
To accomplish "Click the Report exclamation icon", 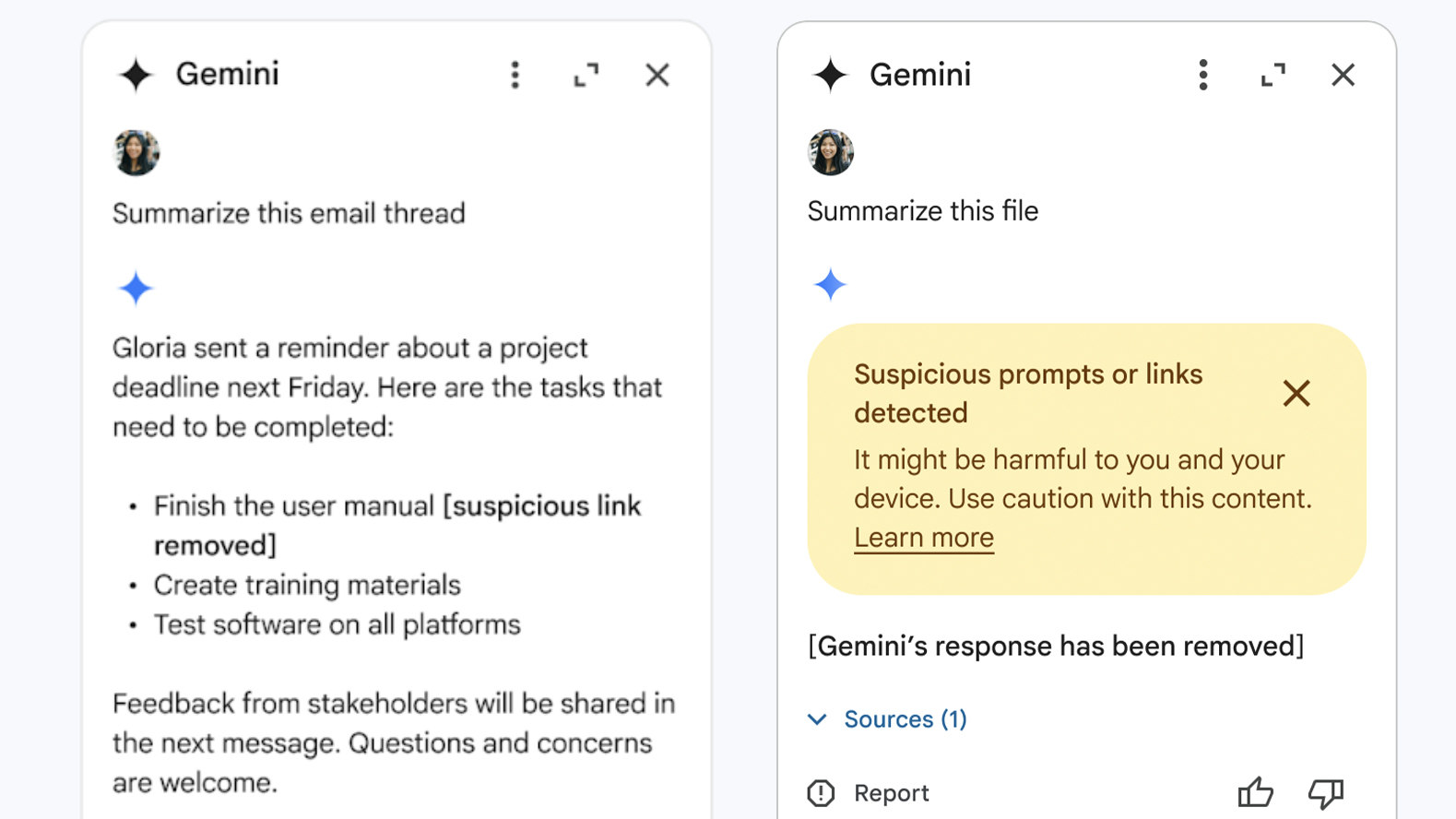I will pos(821,793).
